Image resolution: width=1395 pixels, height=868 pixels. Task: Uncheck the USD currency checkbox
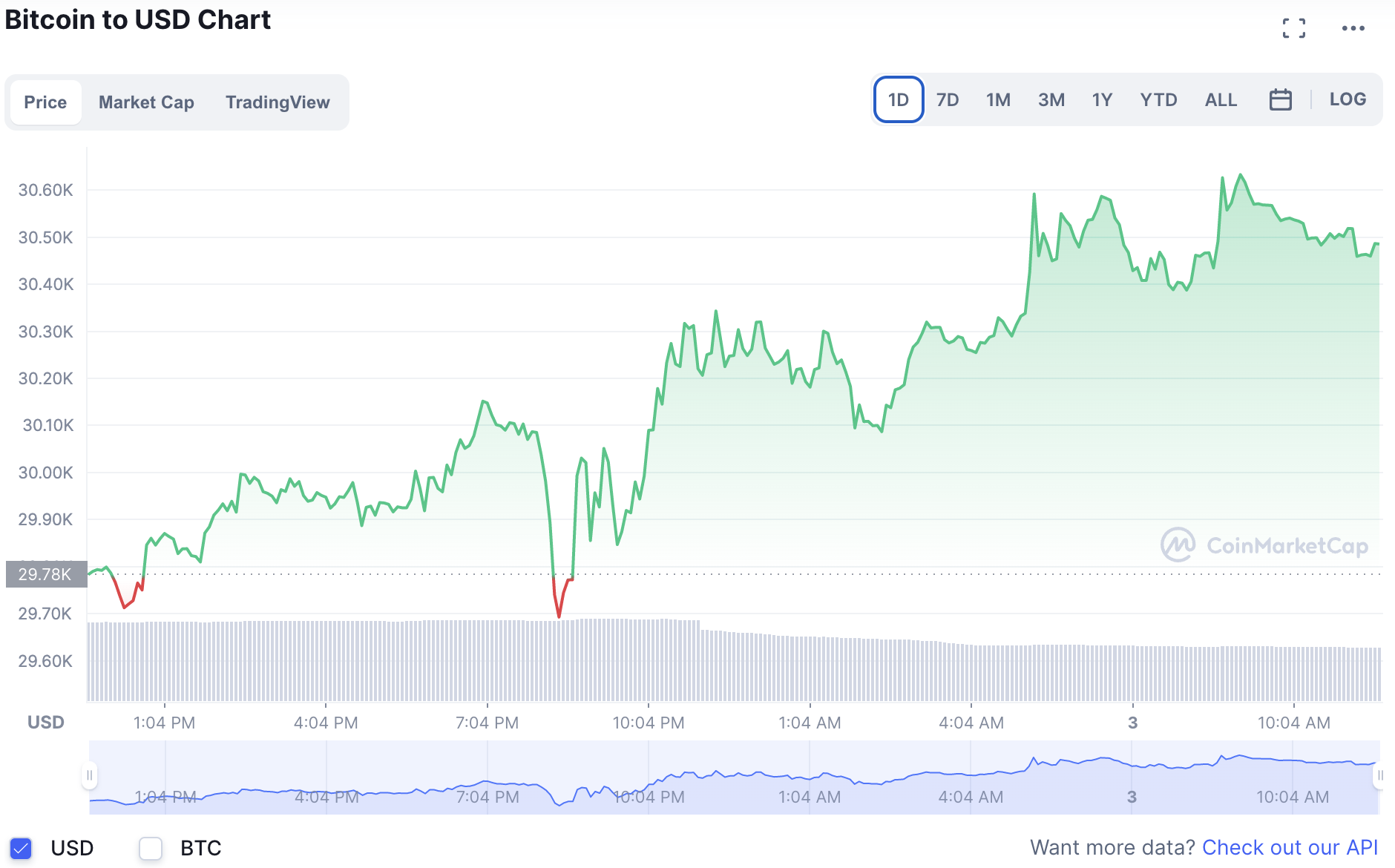(x=21, y=848)
